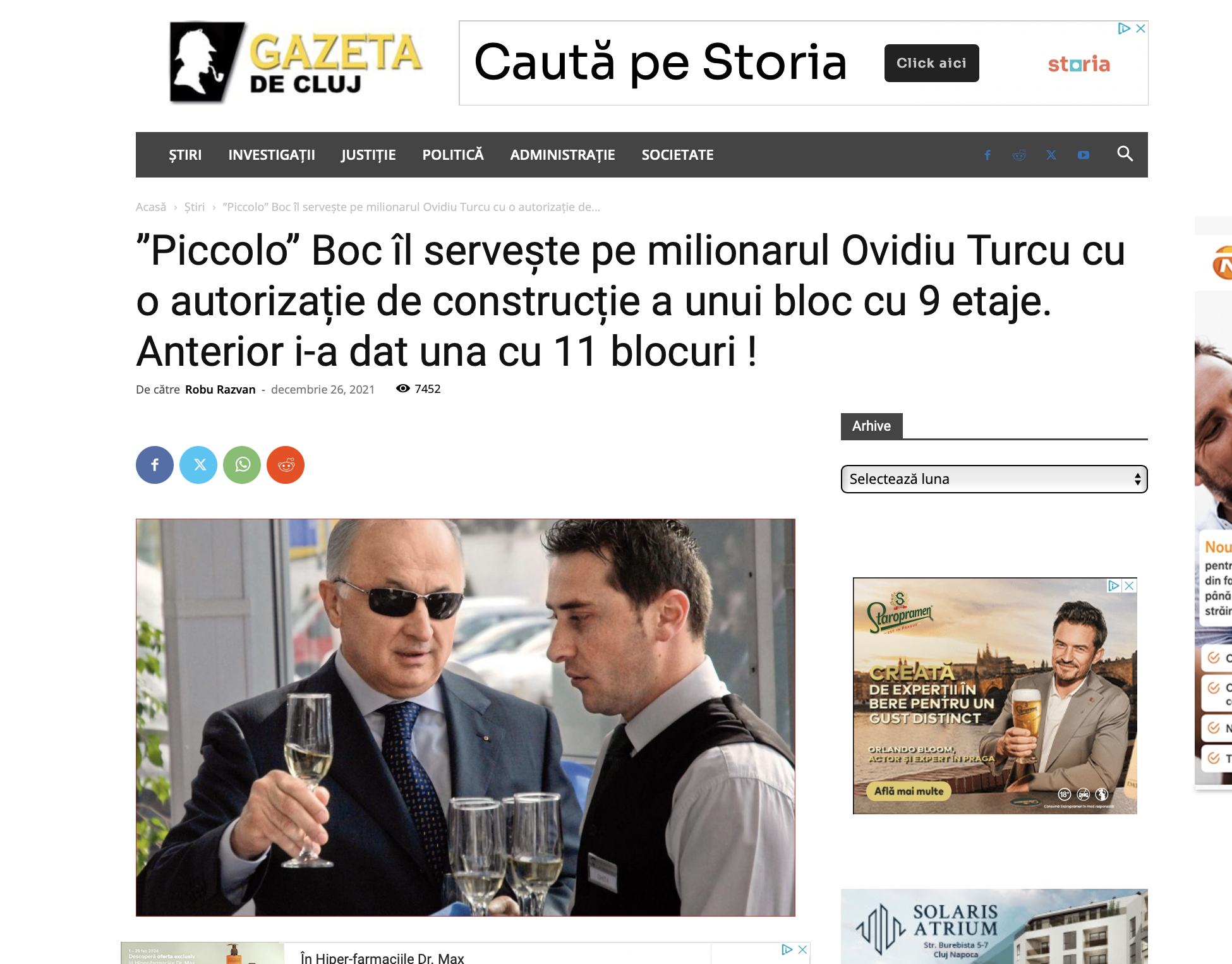Open X profile from header icon

(x=1051, y=155)
